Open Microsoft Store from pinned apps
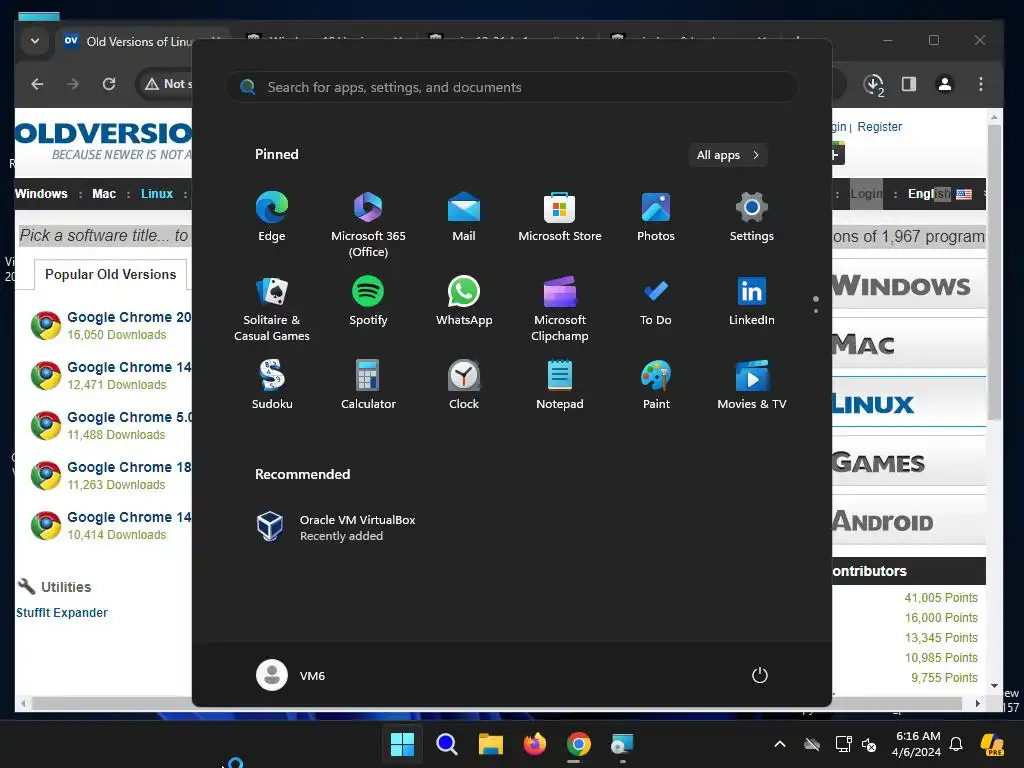This screenshot has height=768, width=1024. [560, 217]
